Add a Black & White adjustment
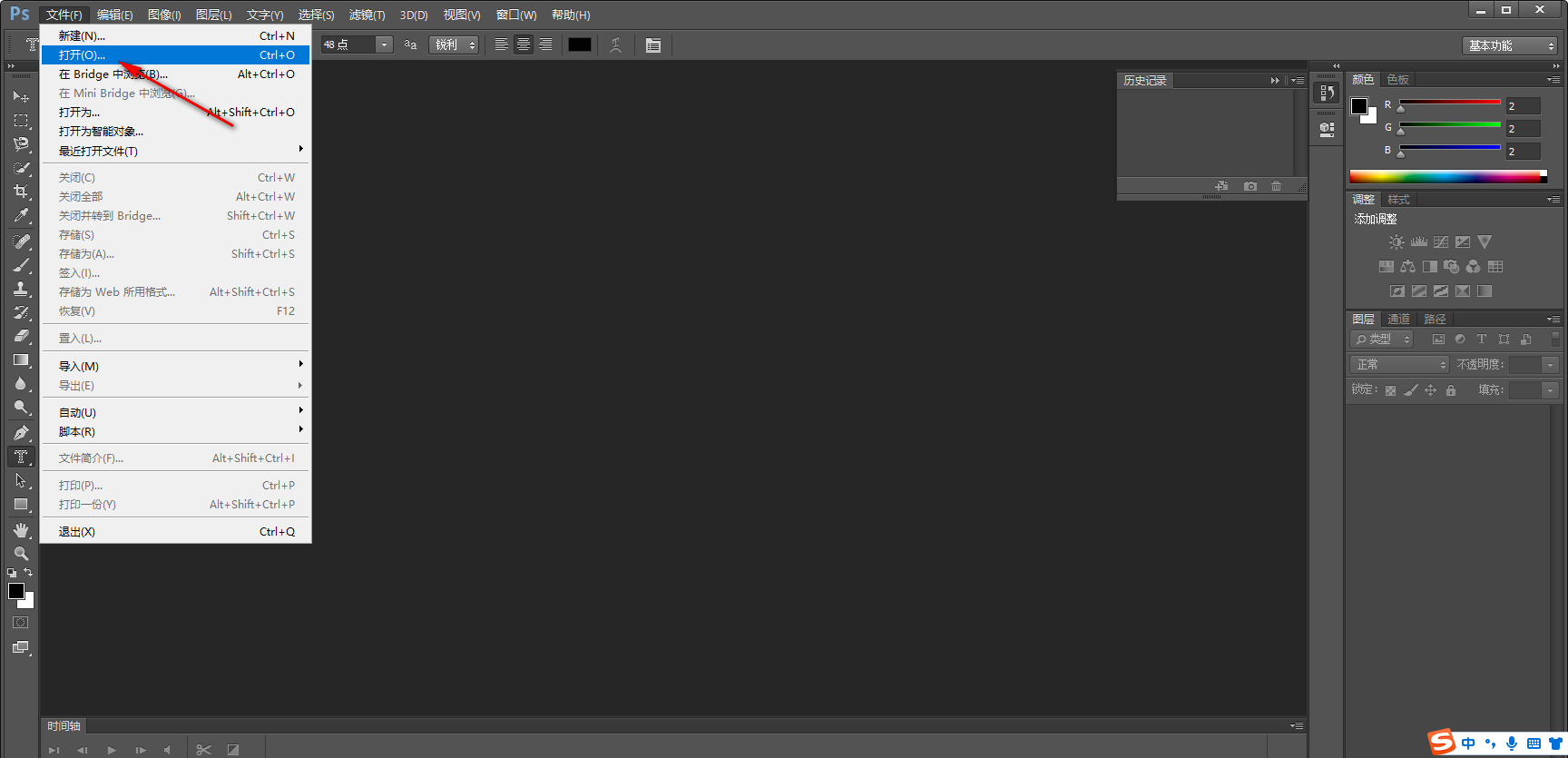The height and width of the screenshot is (758, 1568). click(x=1430, y=267)
